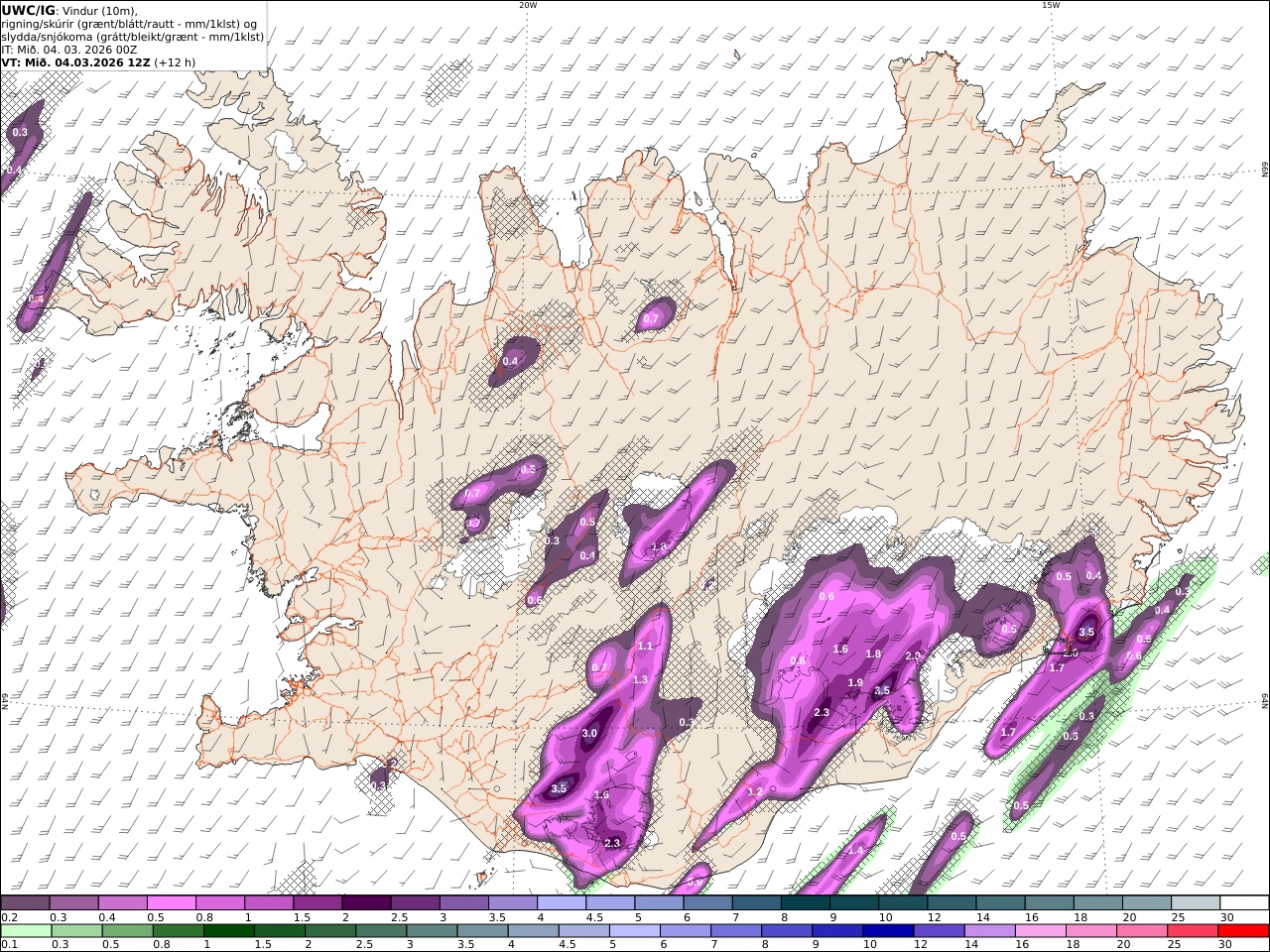Click the 30 label in the bottom legend row

[x=1224, y=945]
